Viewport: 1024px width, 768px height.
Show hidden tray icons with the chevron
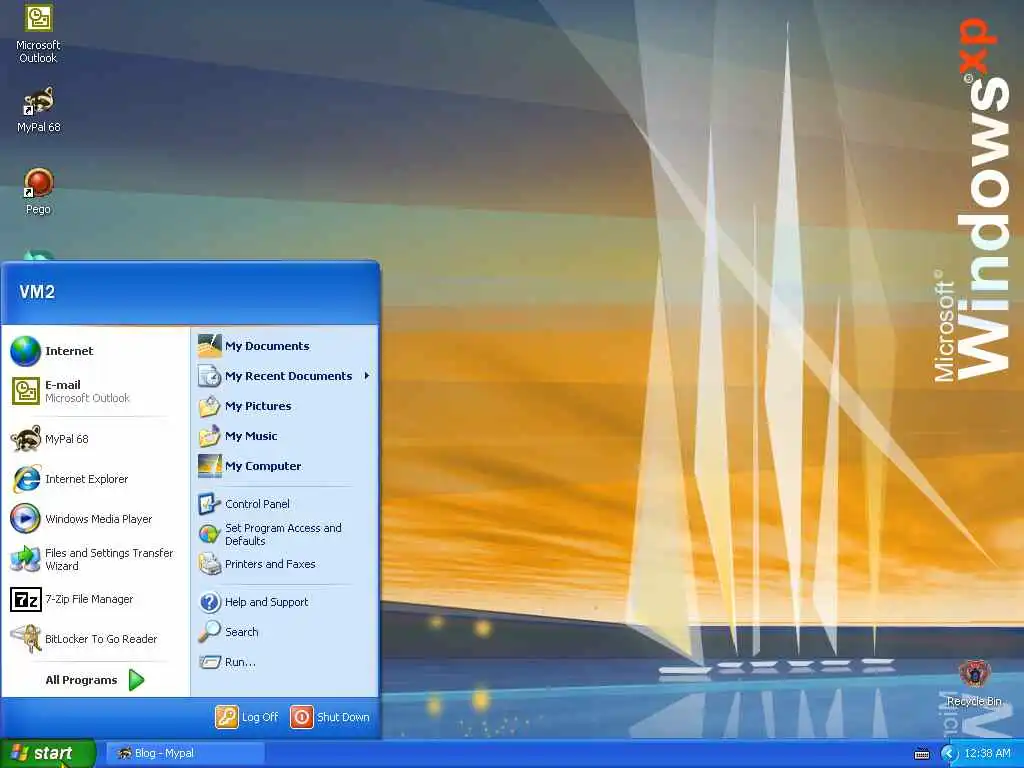point(949,754)
